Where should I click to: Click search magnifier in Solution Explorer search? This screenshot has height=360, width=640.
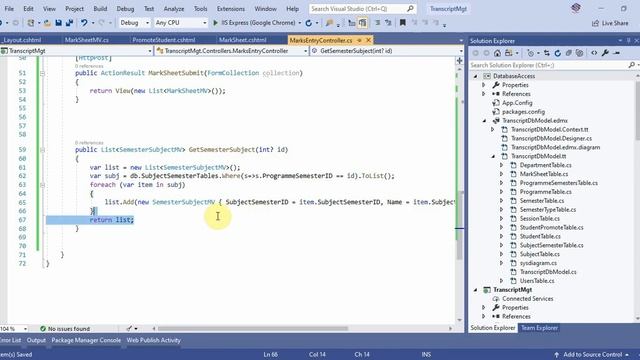(631, 65)
